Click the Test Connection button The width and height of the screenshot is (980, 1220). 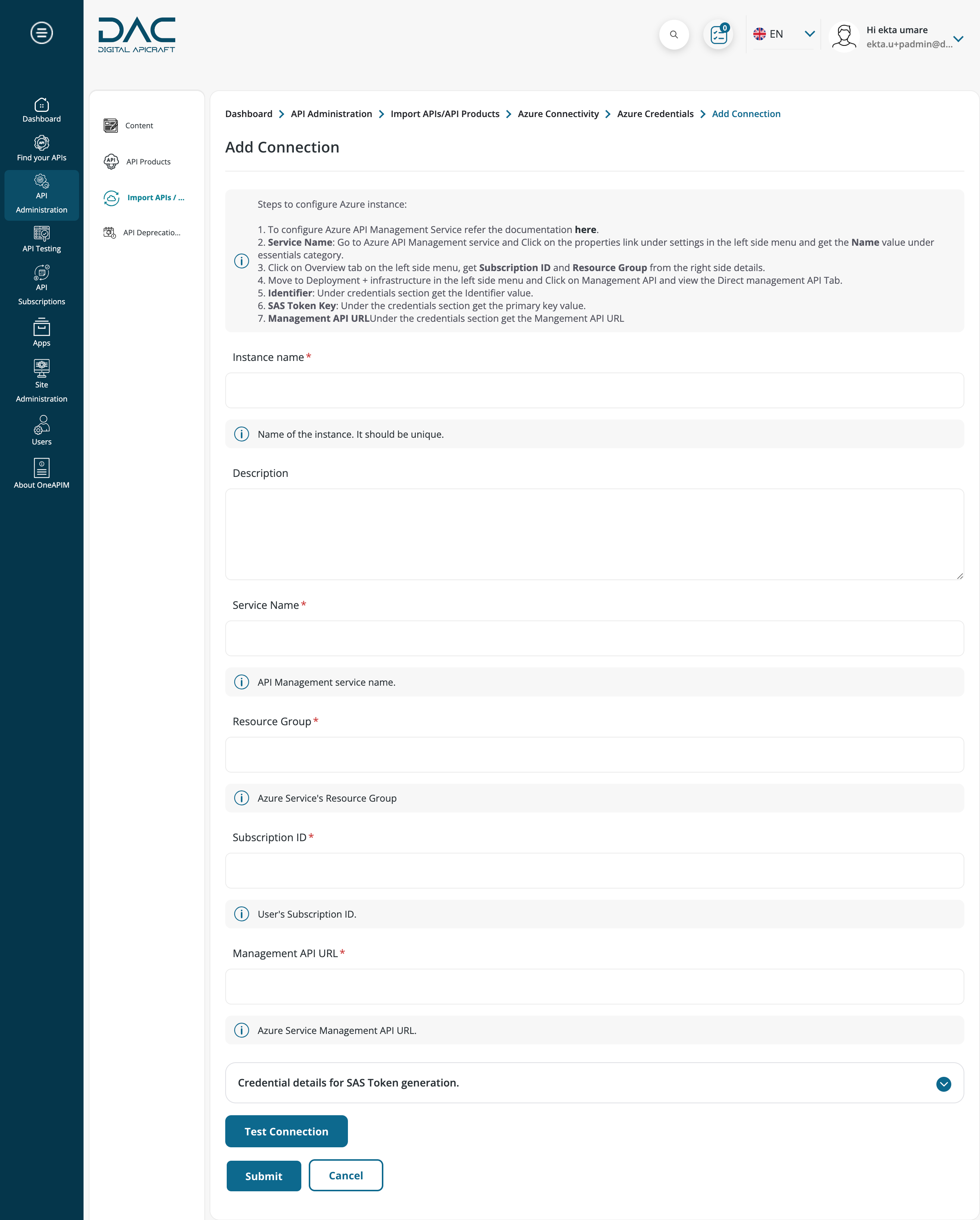287,1131
